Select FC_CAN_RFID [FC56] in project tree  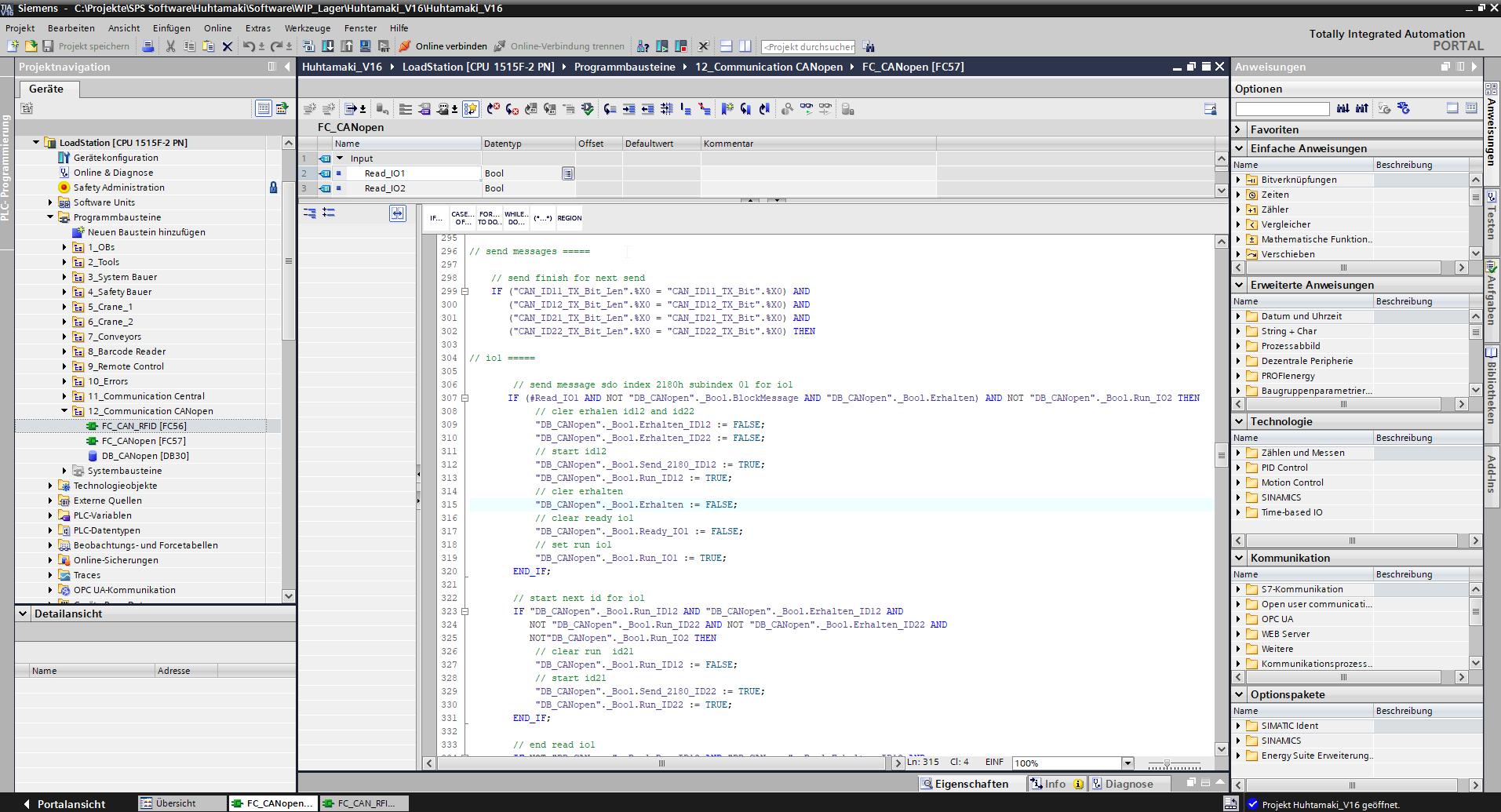144,426
